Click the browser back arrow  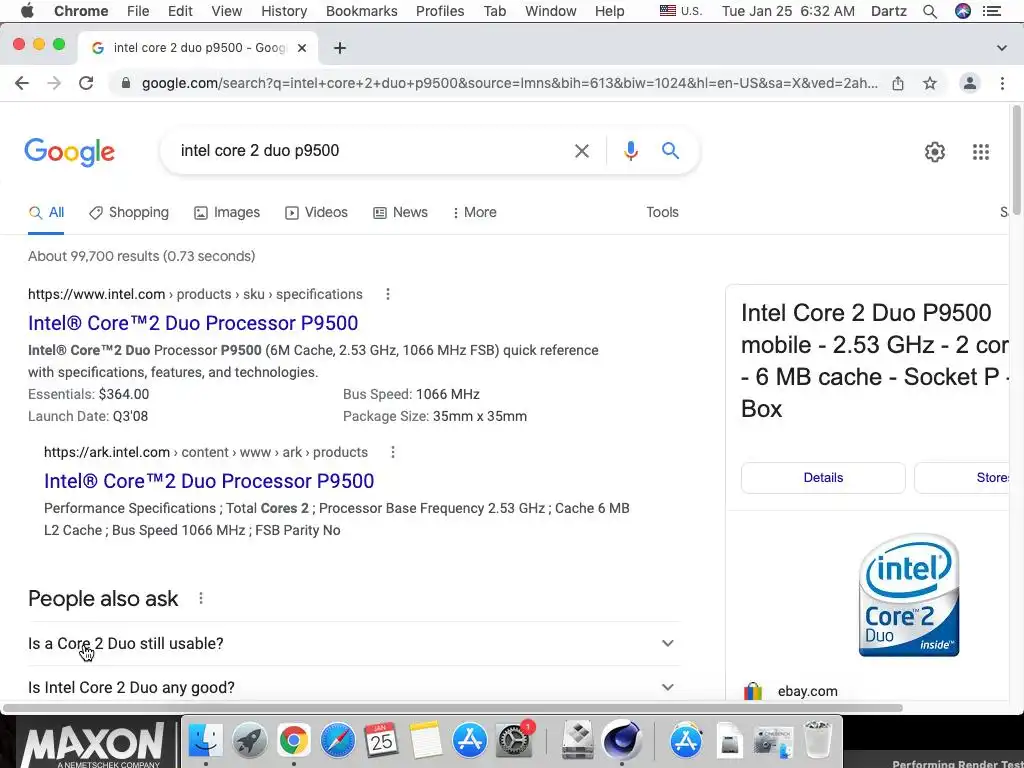pos(22,83)
